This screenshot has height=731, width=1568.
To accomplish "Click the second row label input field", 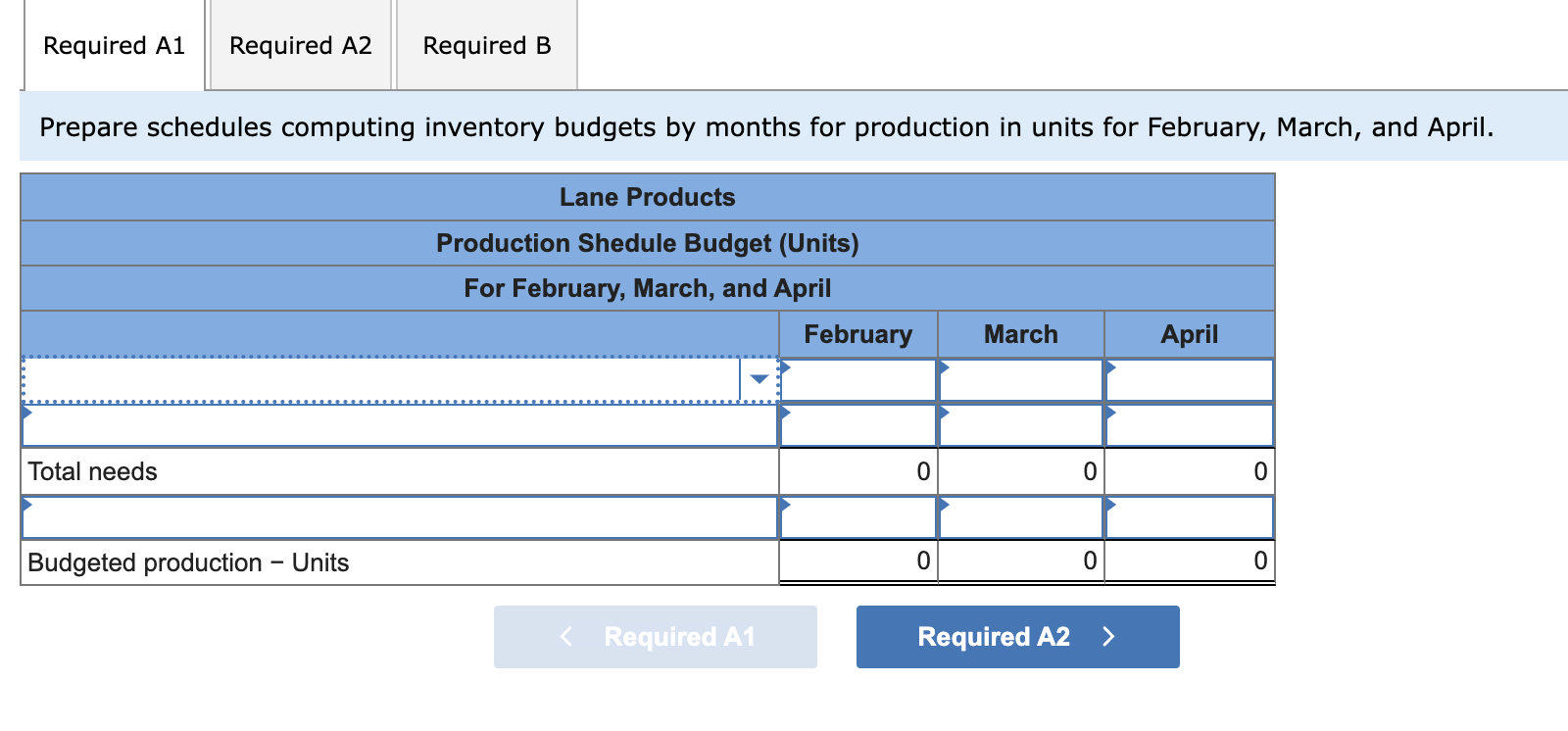I will click(x=400, y=425).
